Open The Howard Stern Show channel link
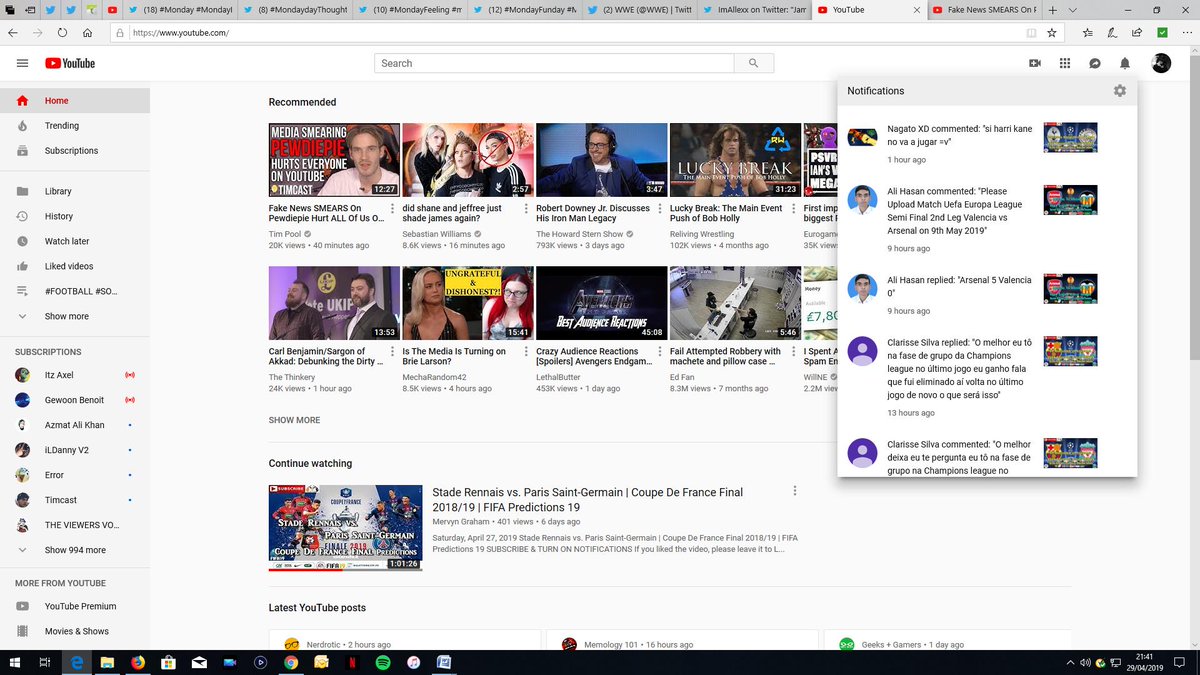The image size is (1200, 675). (579, 234)
